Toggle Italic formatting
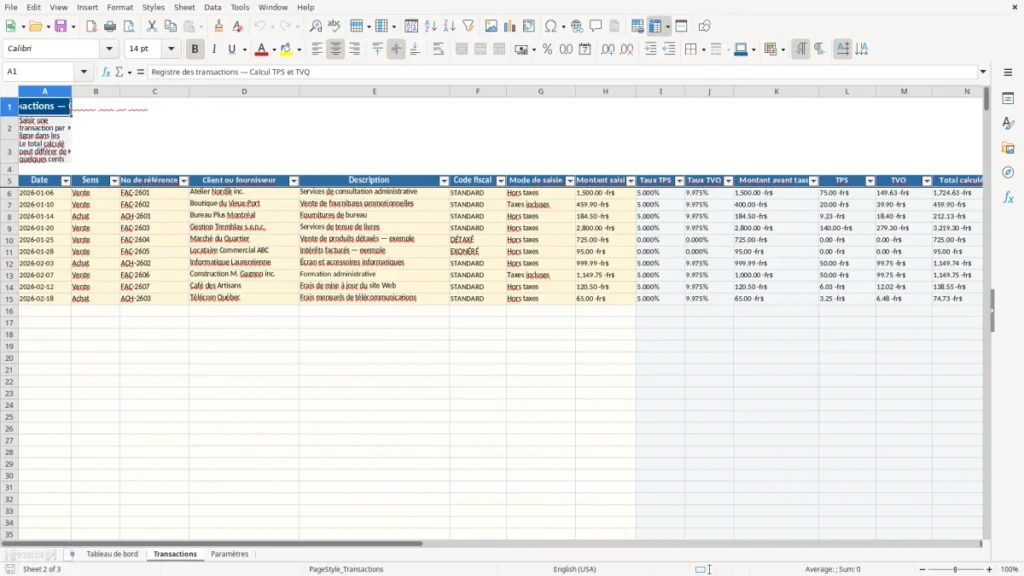The image size is (1024, 576). [214, 49]
